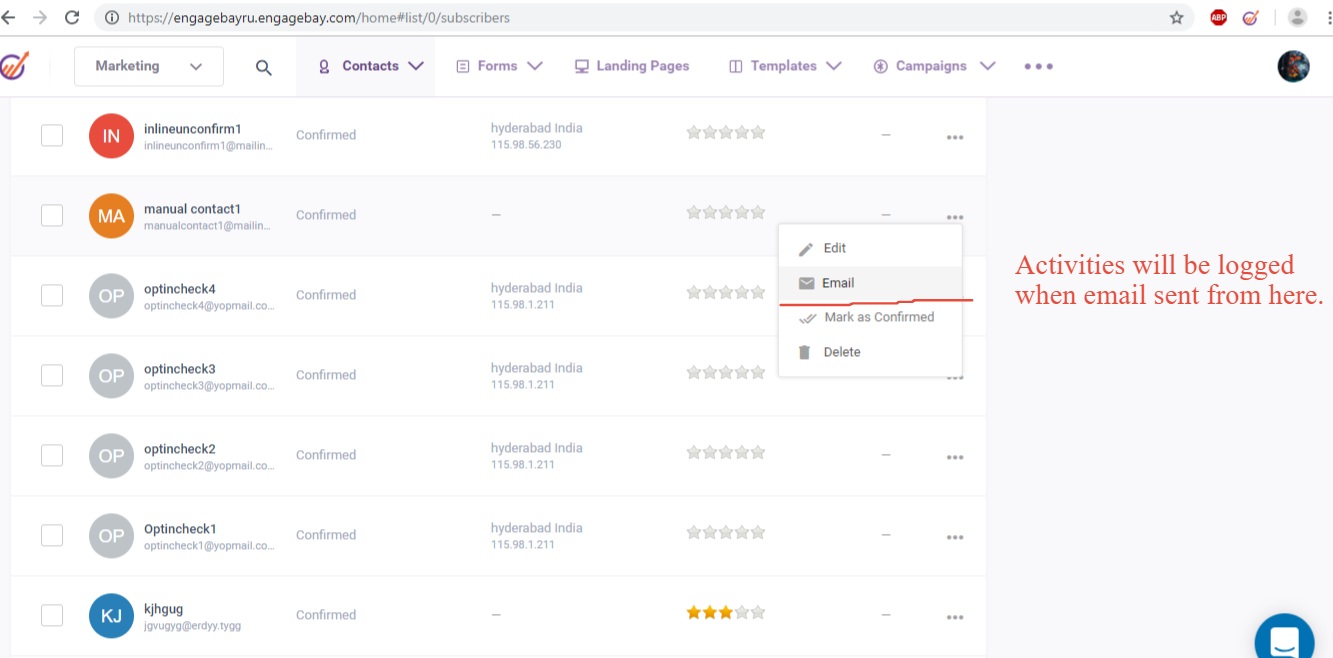
Task: Open the AdBlock Plus extension icon
Action: click(x=1218, y=18)
